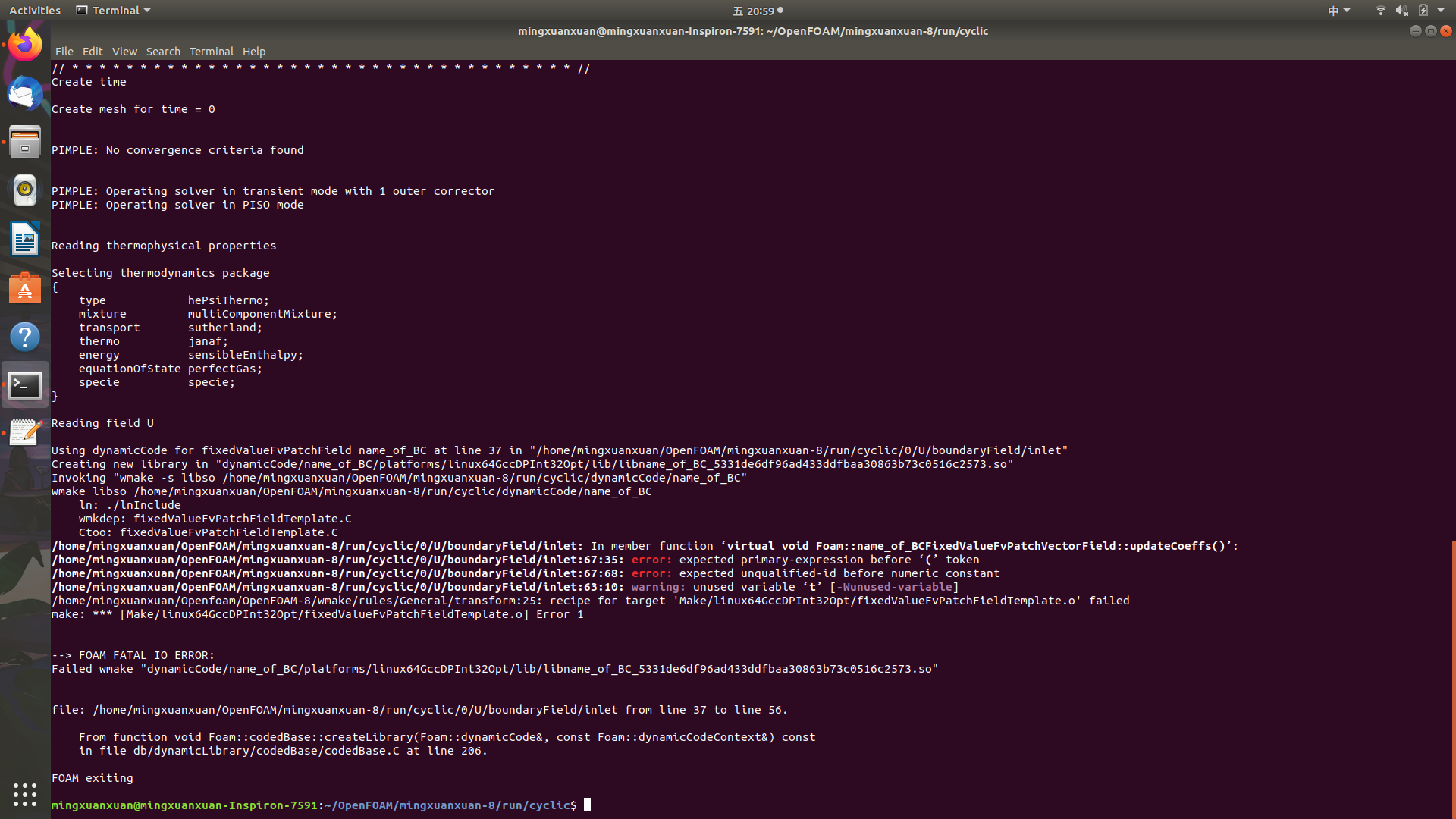Viewport: 1456px width, 819px height.
Task: Open the View menu in terminal
Action: (124, 52)
